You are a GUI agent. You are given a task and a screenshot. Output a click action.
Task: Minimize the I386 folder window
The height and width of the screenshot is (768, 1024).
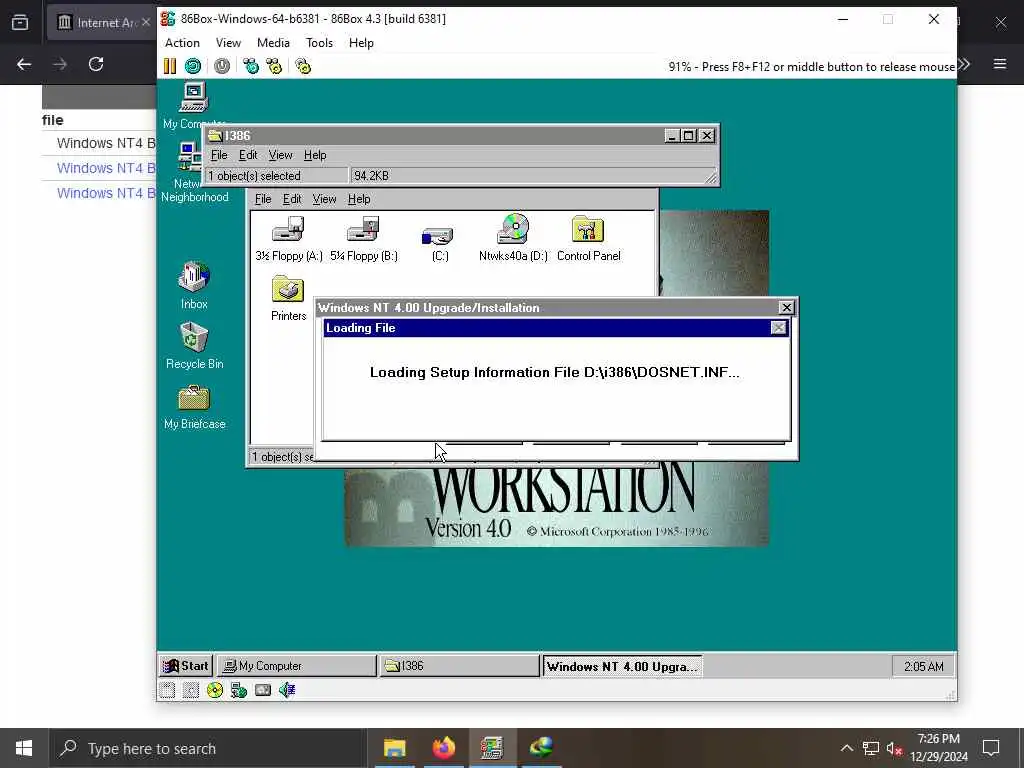pos(673,135)
